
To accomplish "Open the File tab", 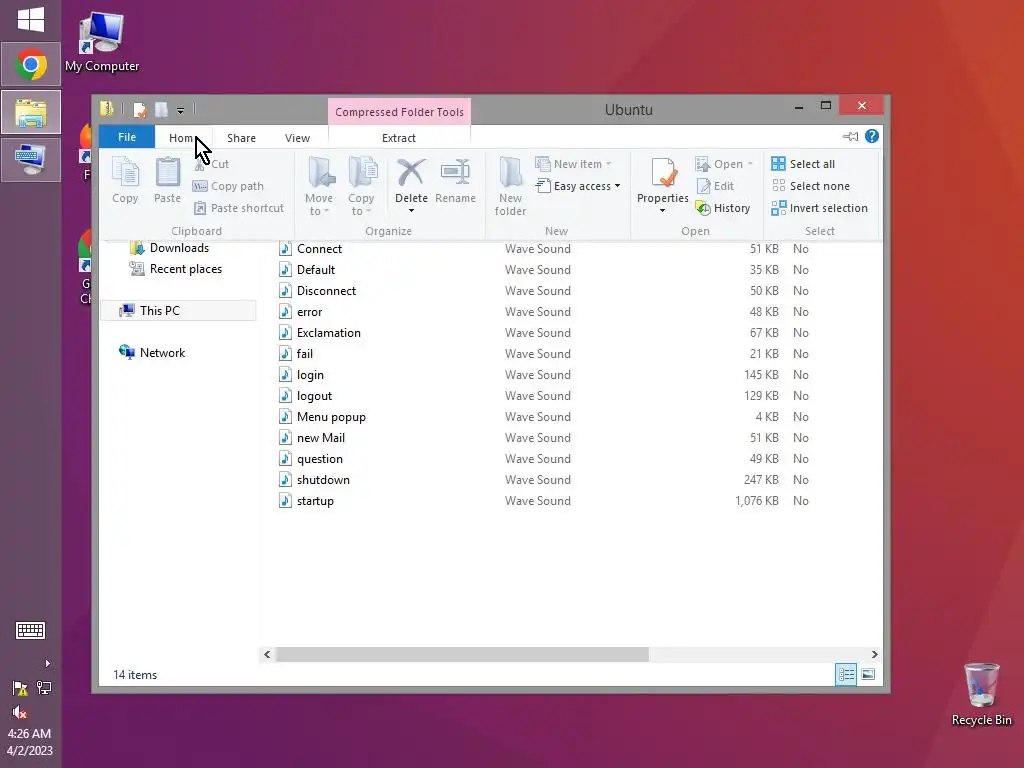I will [x=127, y=137].
